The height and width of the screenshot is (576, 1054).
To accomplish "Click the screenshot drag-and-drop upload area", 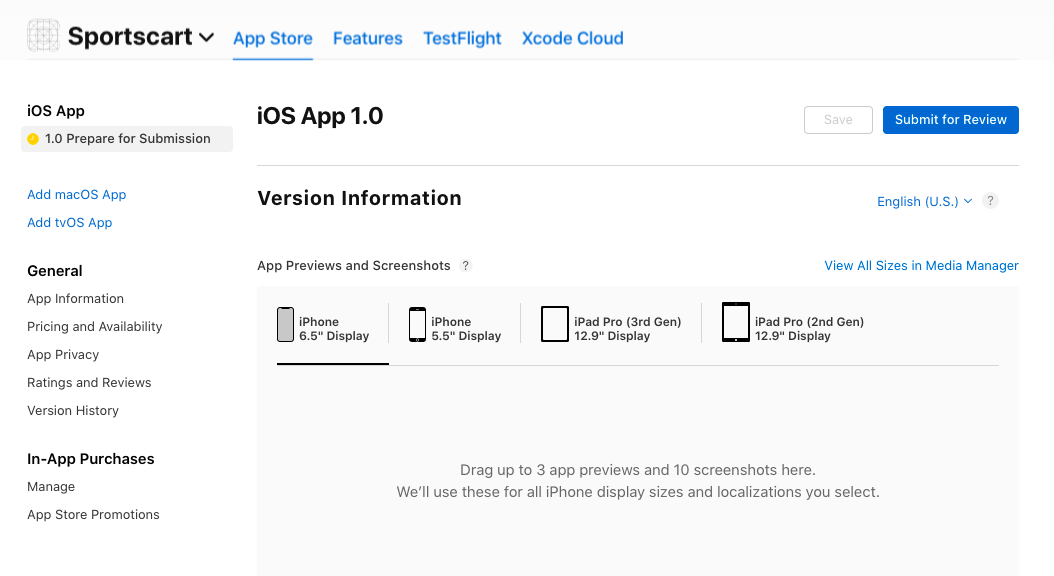I will [639, 478].
